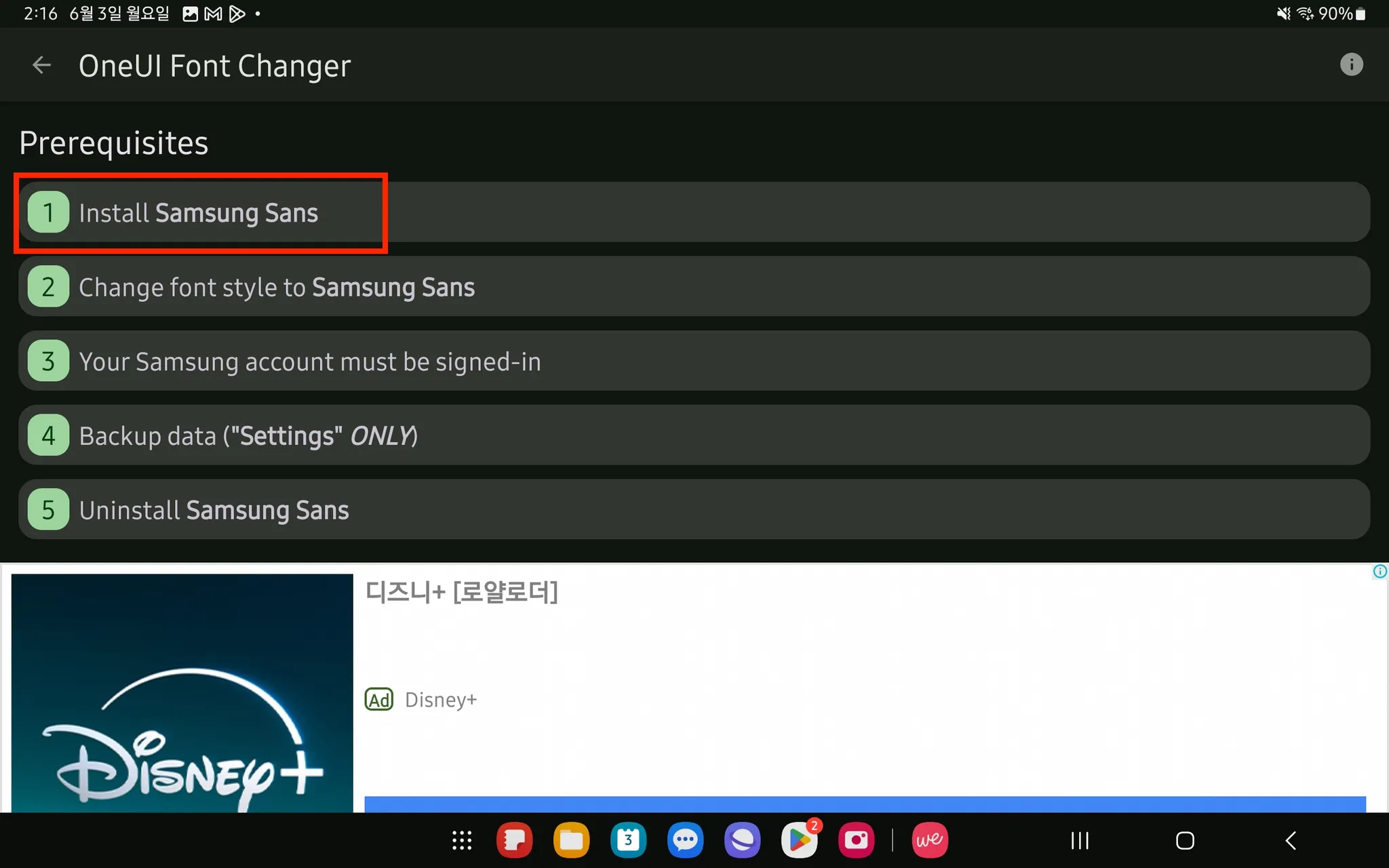1389x868 pixels.
Task: Click the ad info icon on banner
Action: (1380, 572)
